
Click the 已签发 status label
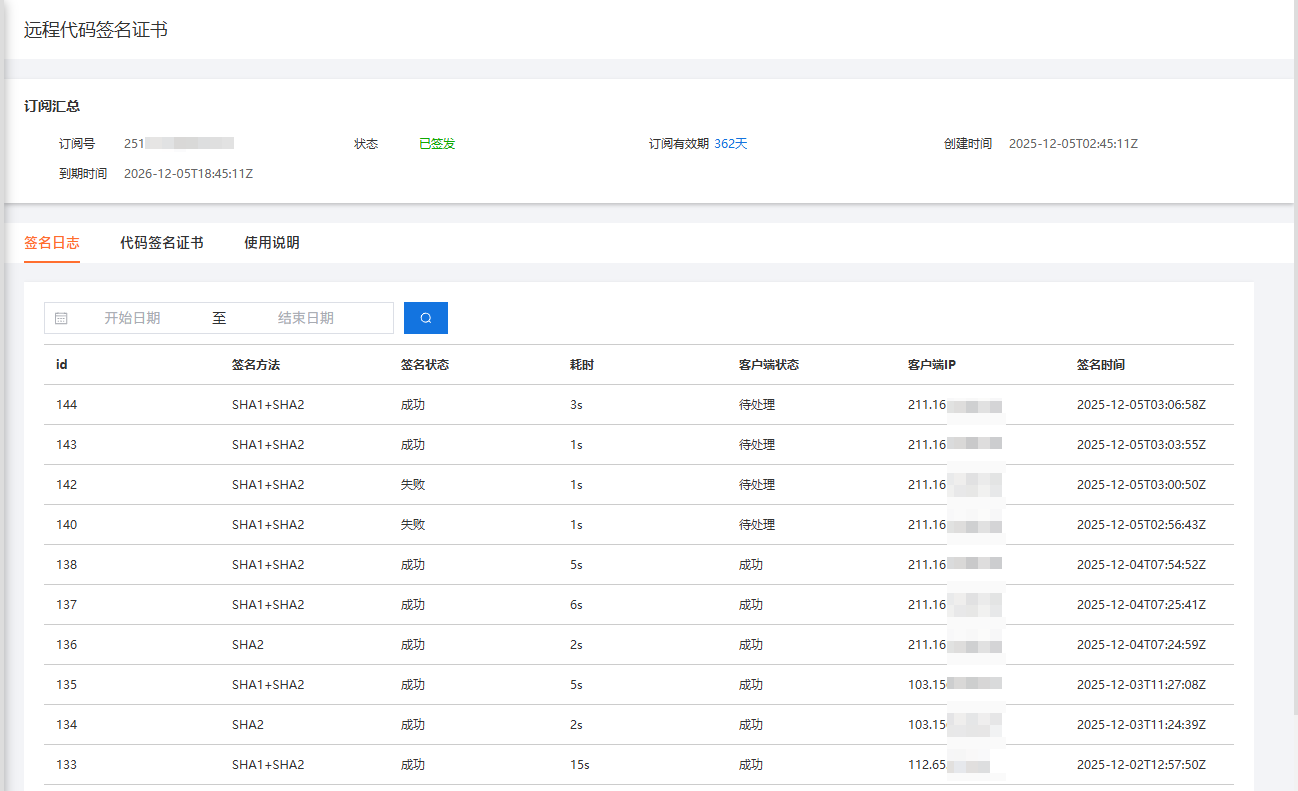pos(437,143)
